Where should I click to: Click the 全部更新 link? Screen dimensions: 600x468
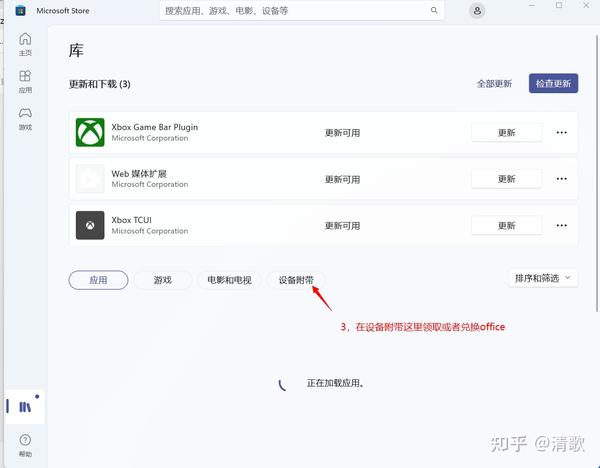[494, 84]
